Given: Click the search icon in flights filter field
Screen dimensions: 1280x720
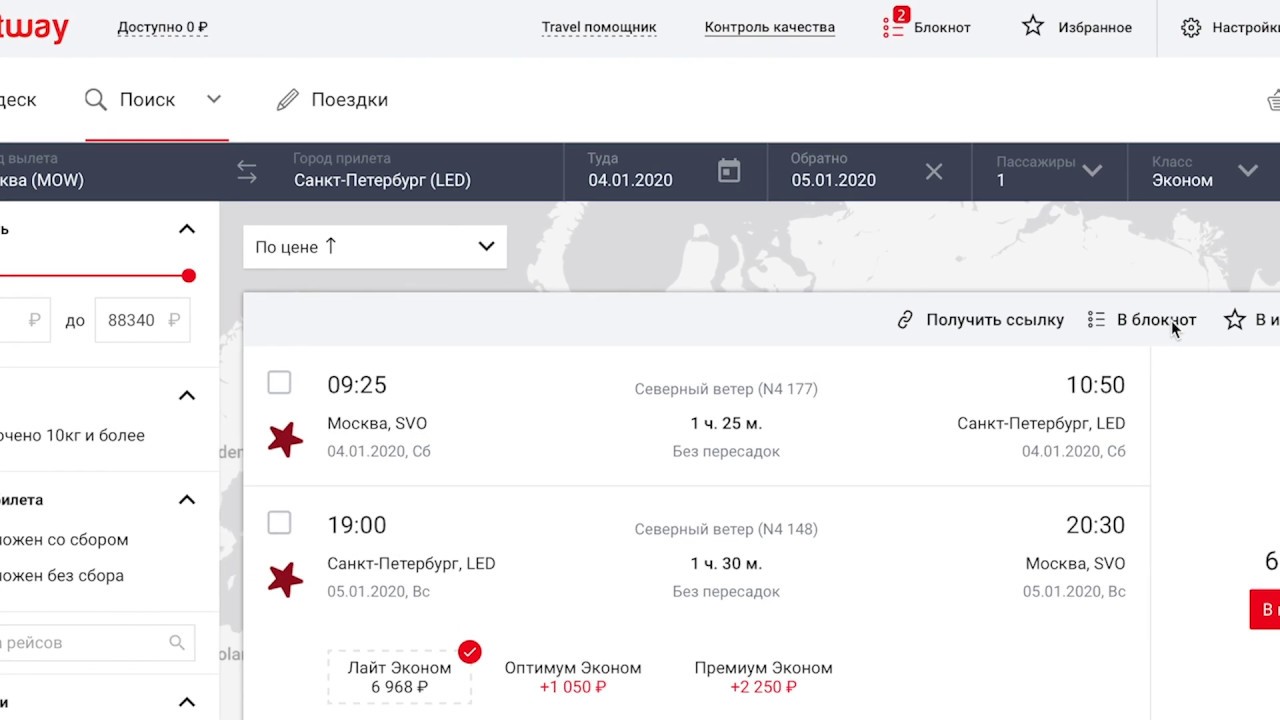Looking at the screenshot, I should (x=177, y=643).
